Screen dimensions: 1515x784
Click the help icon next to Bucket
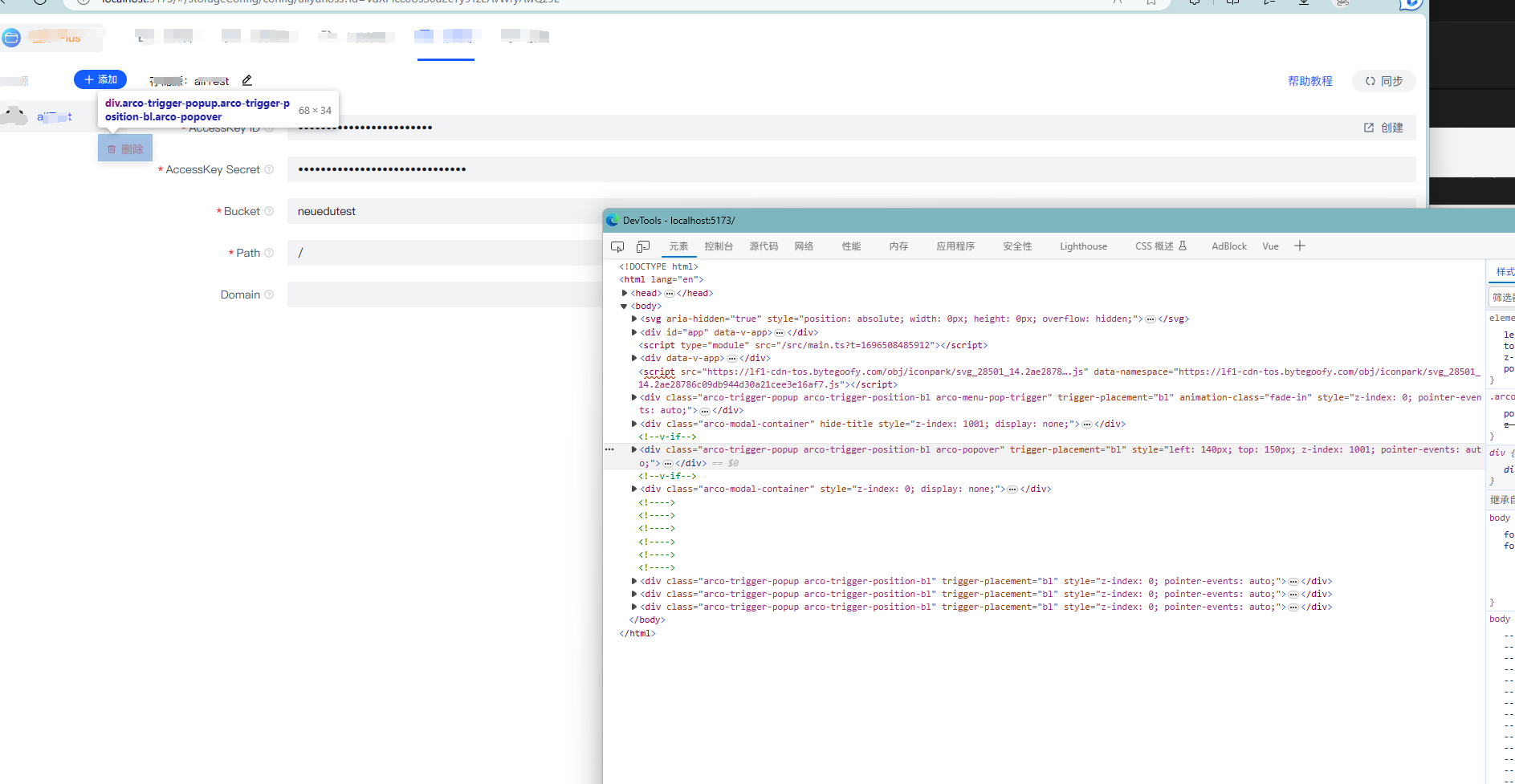click(269, 211)
